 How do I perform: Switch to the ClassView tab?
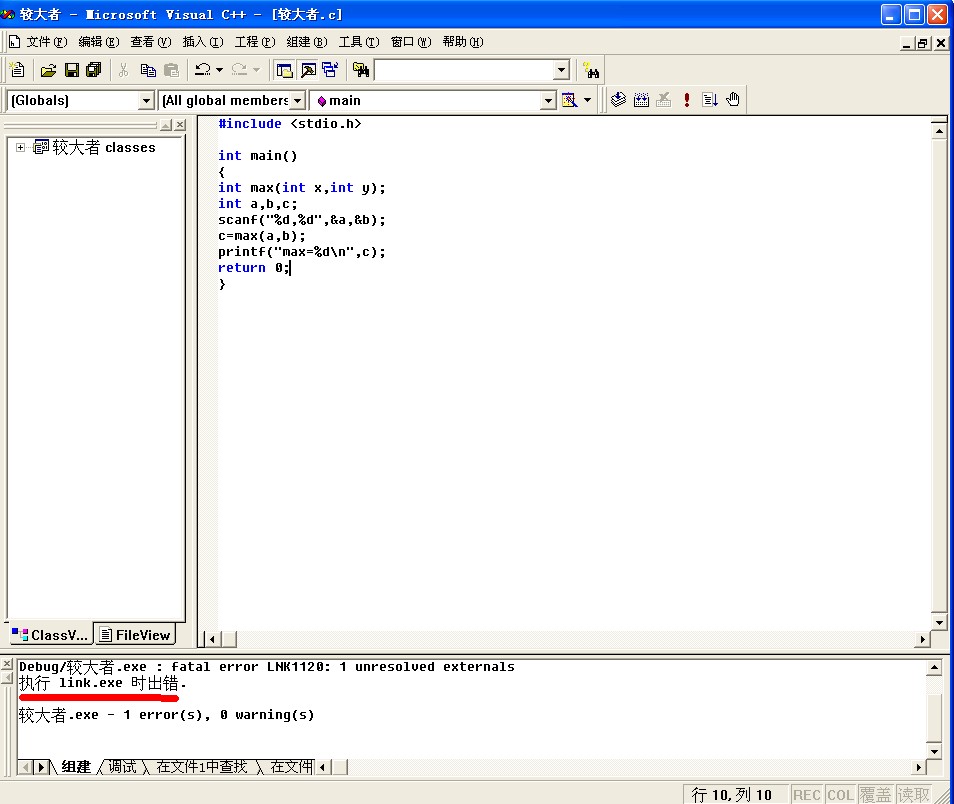coord(50,635)
